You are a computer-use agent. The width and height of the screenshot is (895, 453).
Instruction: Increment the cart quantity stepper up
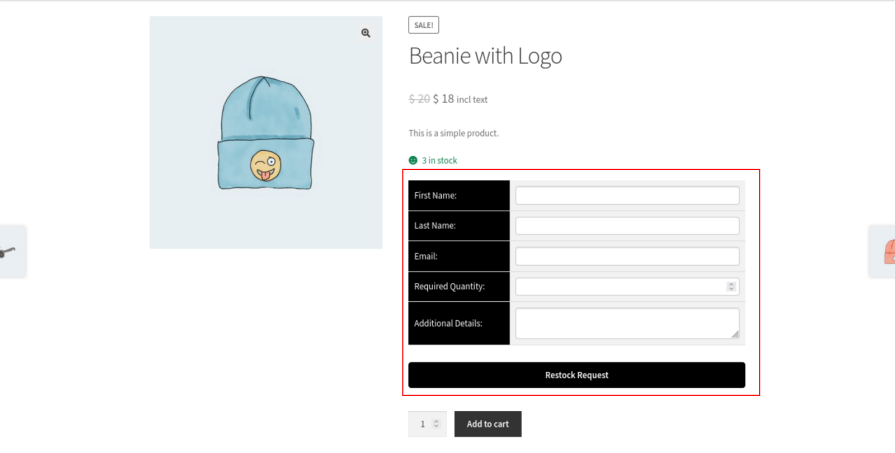436,421
